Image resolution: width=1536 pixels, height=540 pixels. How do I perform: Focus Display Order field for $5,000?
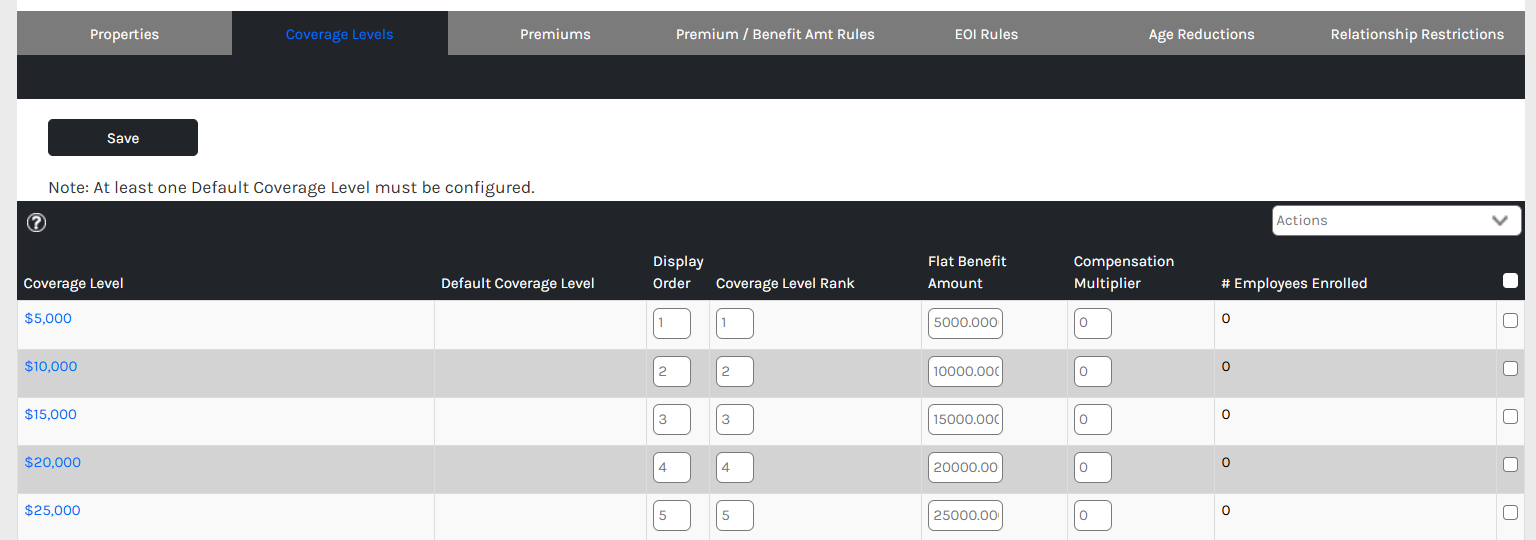point(672,324)
